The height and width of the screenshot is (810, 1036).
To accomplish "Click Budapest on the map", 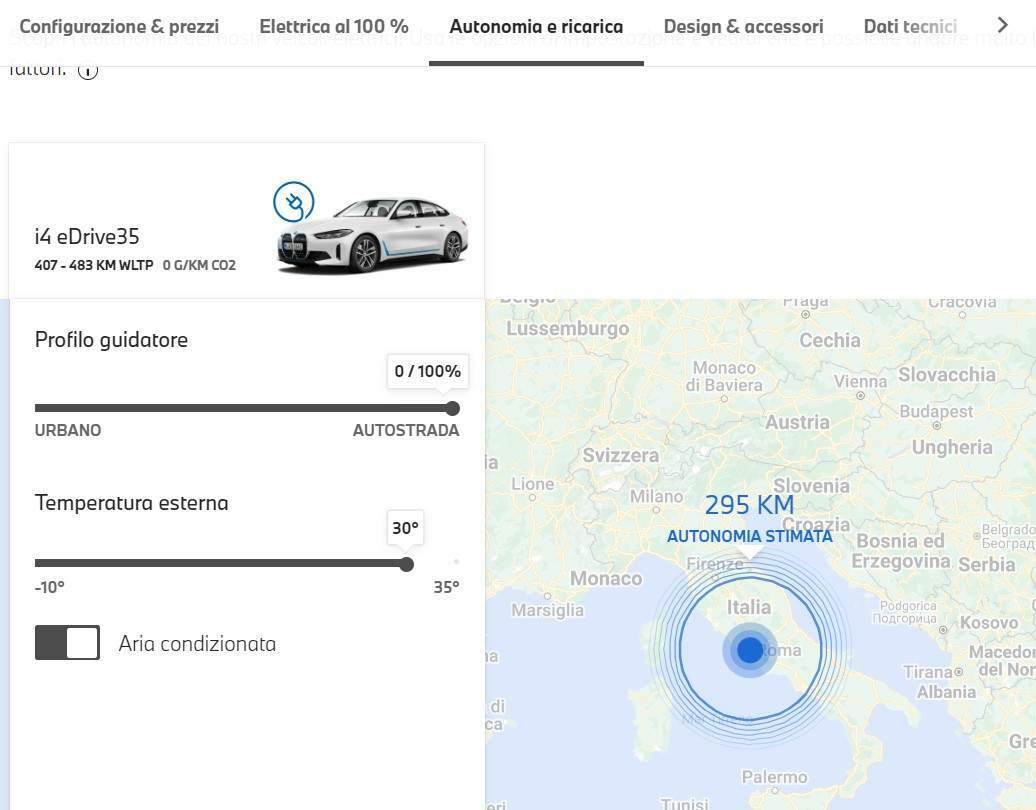I will tap(936, 412).
